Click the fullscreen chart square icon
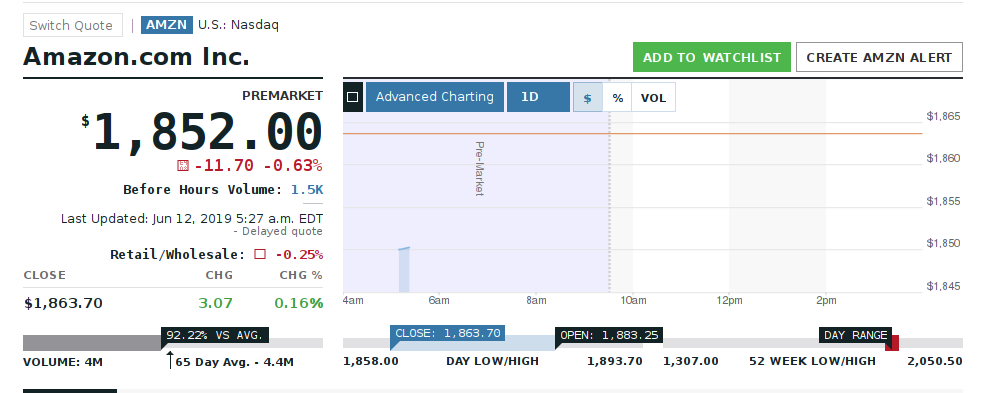Screen dimensions: 992x393 point(353,97)
